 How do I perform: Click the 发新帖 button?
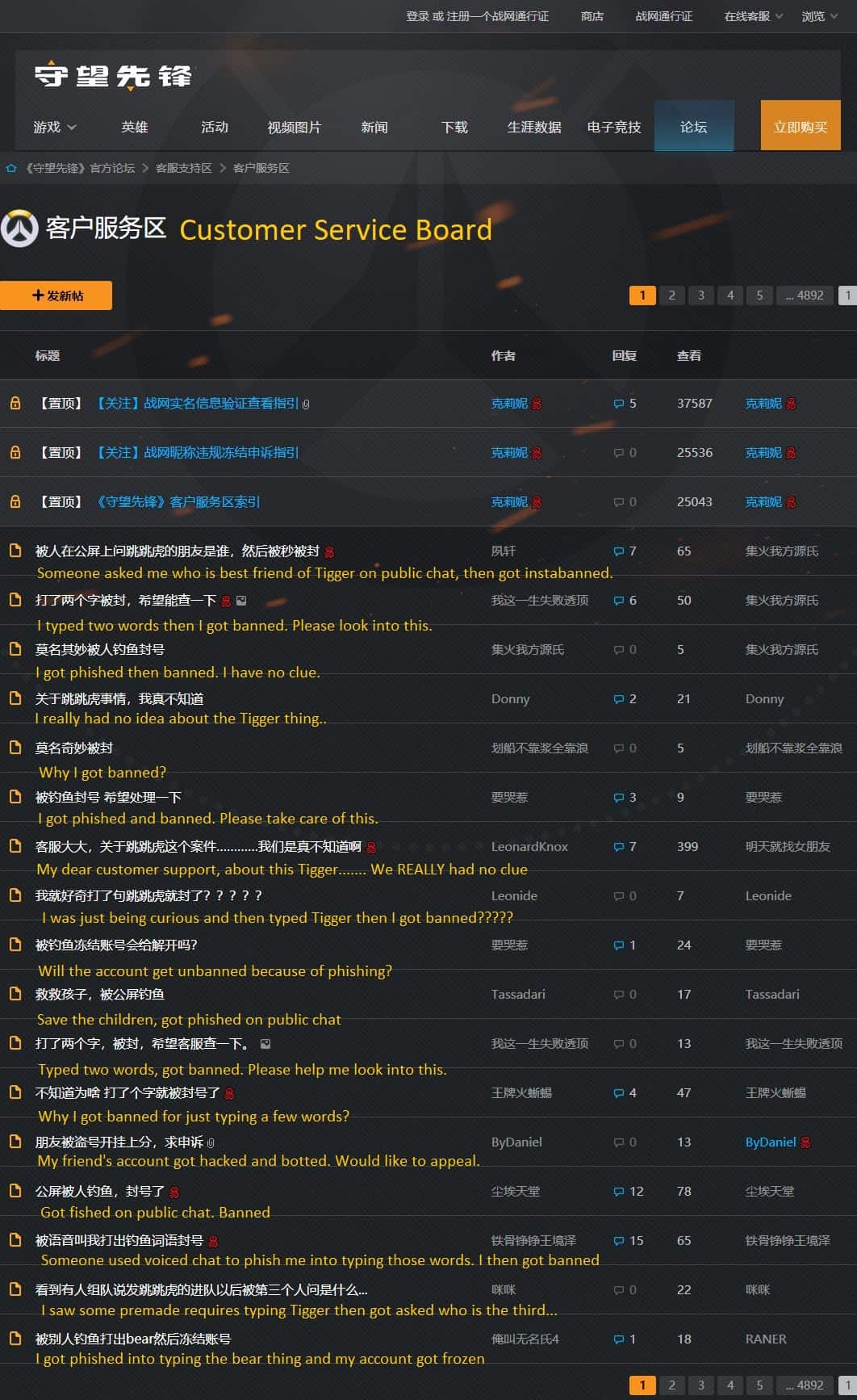[x=56, y=296]
